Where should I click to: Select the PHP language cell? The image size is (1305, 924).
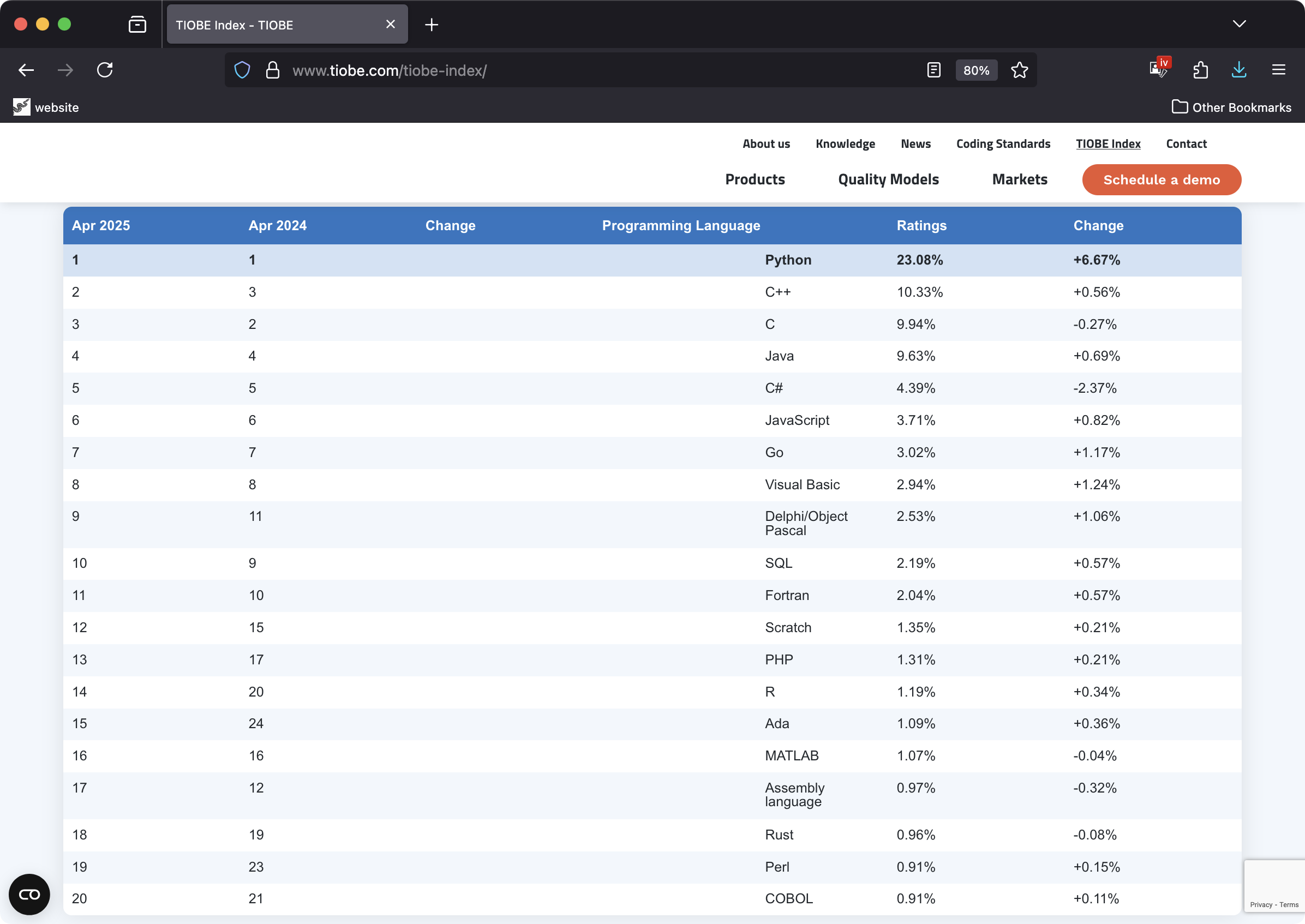pyautogui.click(x=779, y=659)
